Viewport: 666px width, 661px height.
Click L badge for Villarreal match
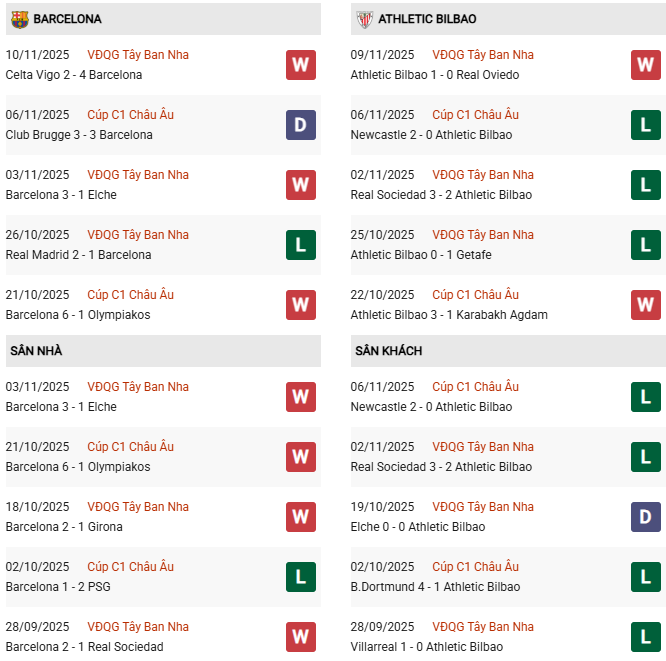tap(645, 637)
